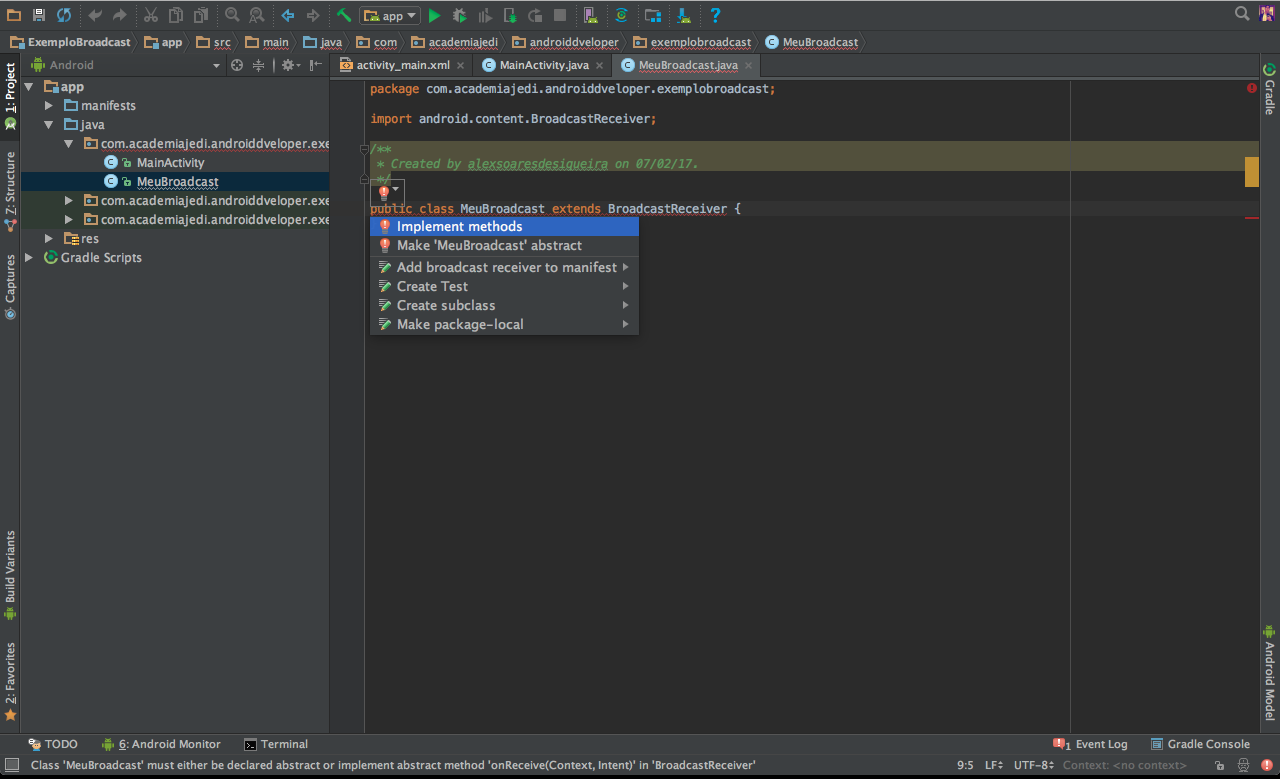The height and width of the screenshot is (779, 1280).
Task: Expand the manifests folder in project tree
Action: (x=49, y=105)
